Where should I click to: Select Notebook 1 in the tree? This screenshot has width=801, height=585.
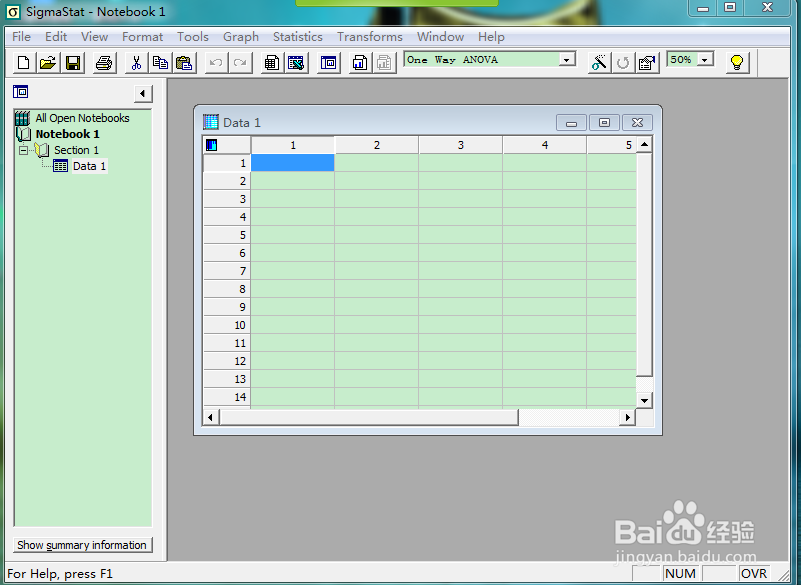point(67,134)
